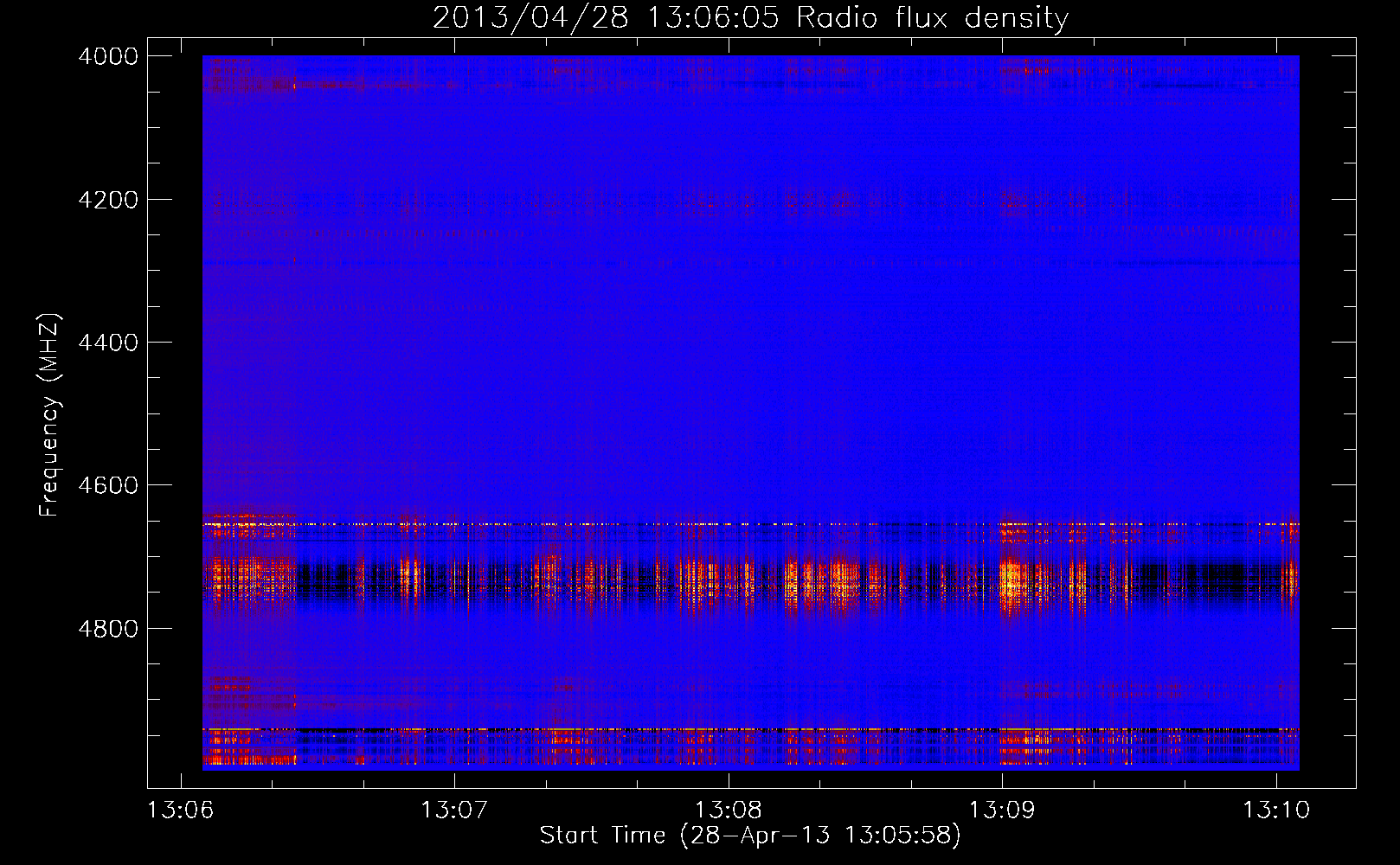Click the '13:10' time axis label
The width and height of the screenshot is (1400, 865).
1276,811
